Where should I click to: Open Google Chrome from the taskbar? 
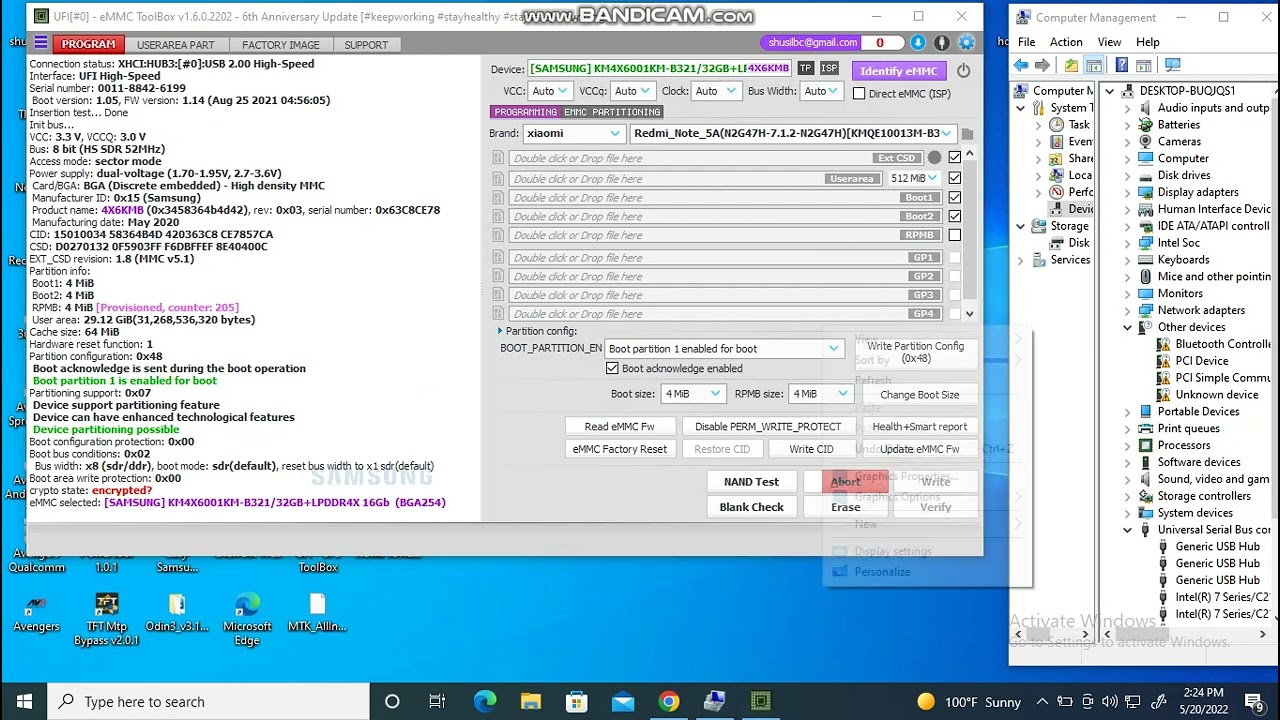669,701
